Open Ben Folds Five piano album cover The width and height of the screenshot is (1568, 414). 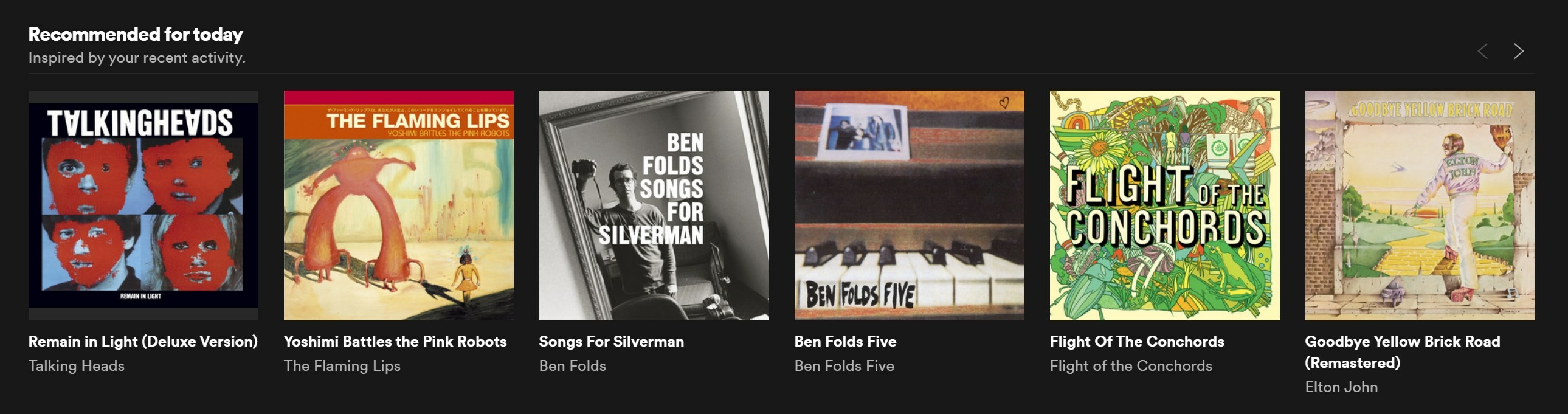point(910,205)
